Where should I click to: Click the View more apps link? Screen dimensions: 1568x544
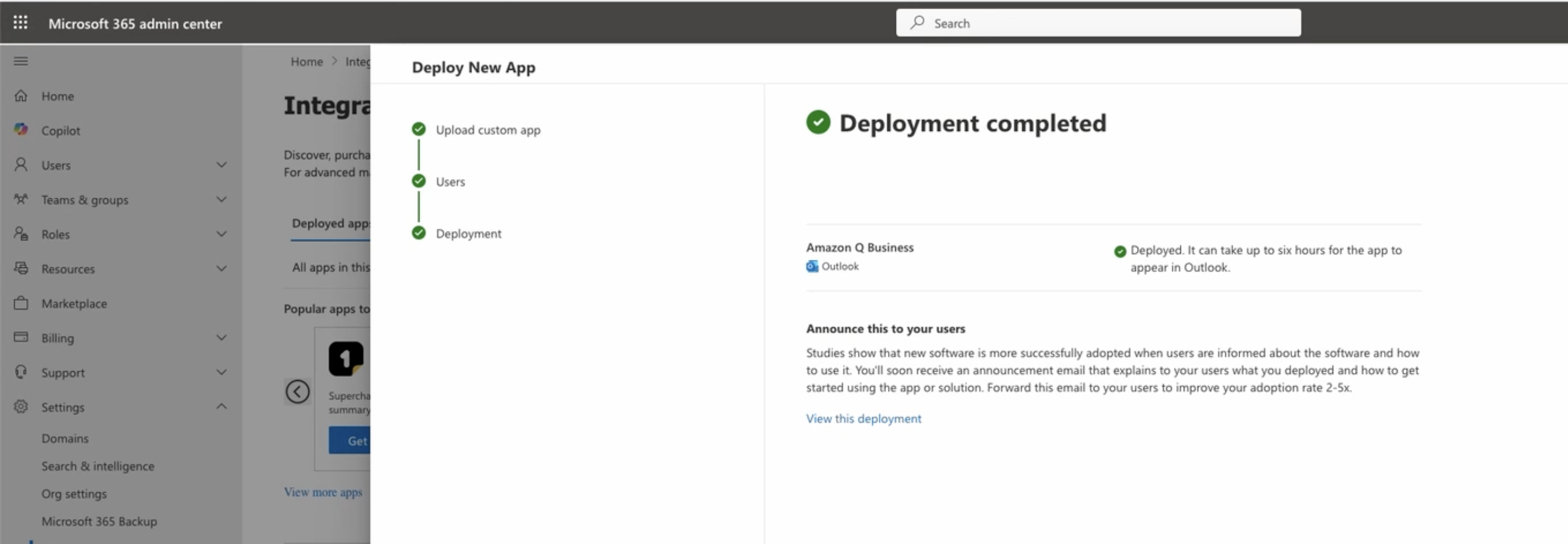[323, 492]
